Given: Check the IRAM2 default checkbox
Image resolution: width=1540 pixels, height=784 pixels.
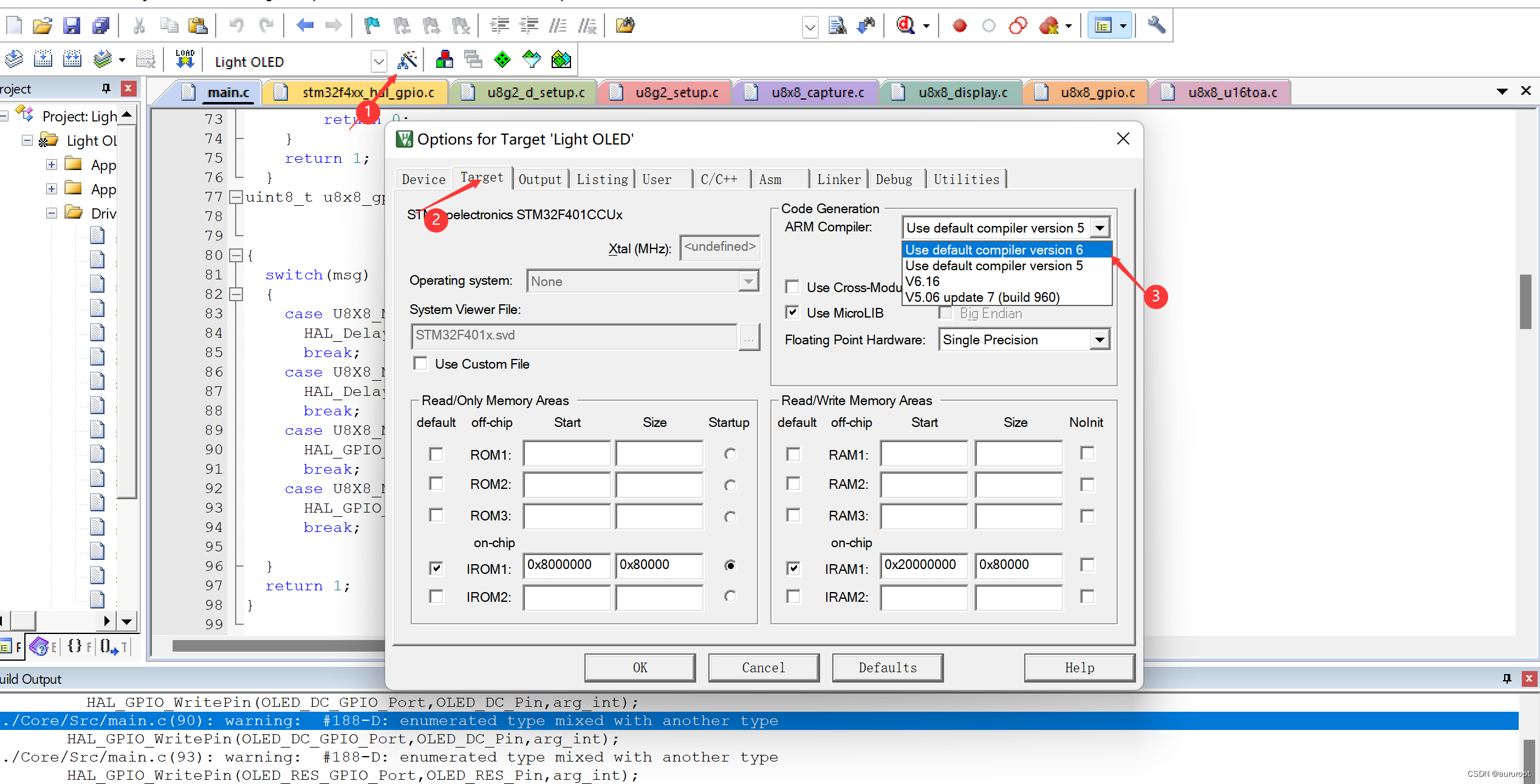Looking at the screenshot, I should [x=793, y=596].
